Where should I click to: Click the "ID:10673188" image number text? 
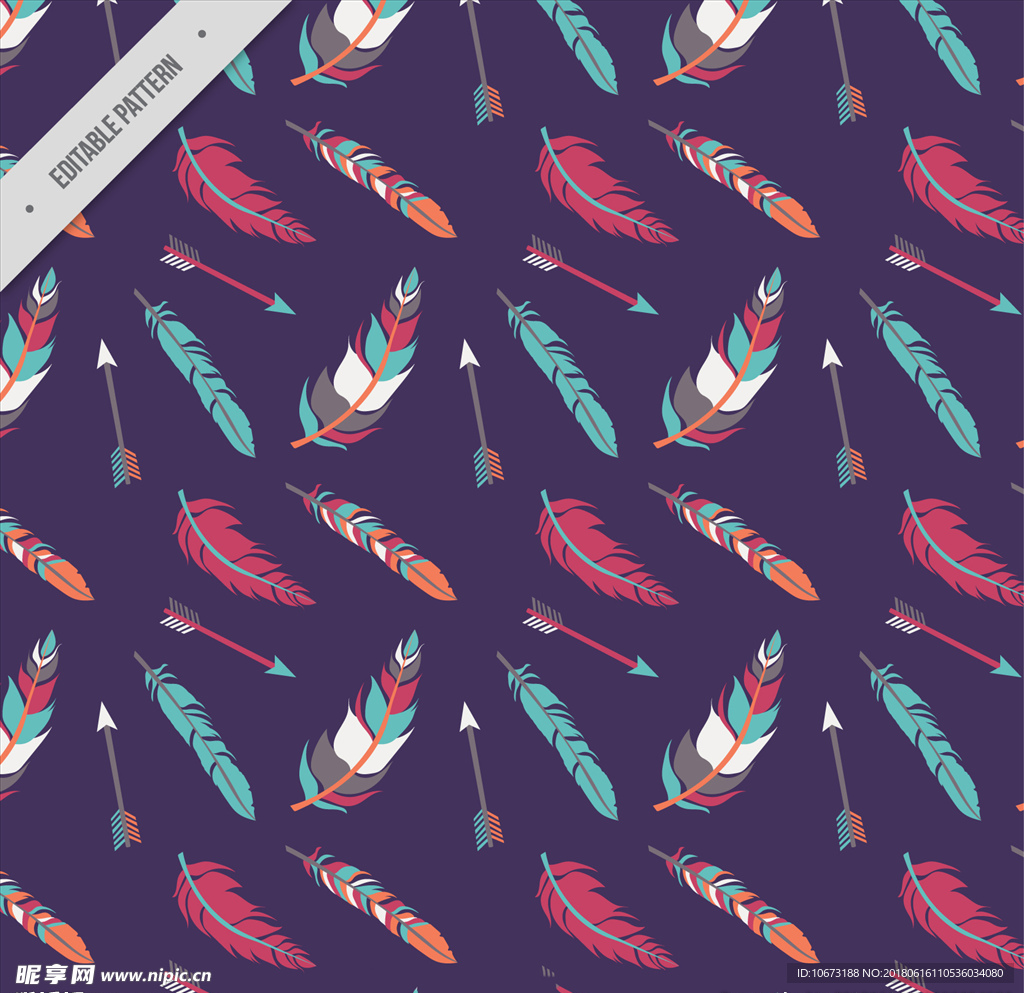[x=827, y=973]
